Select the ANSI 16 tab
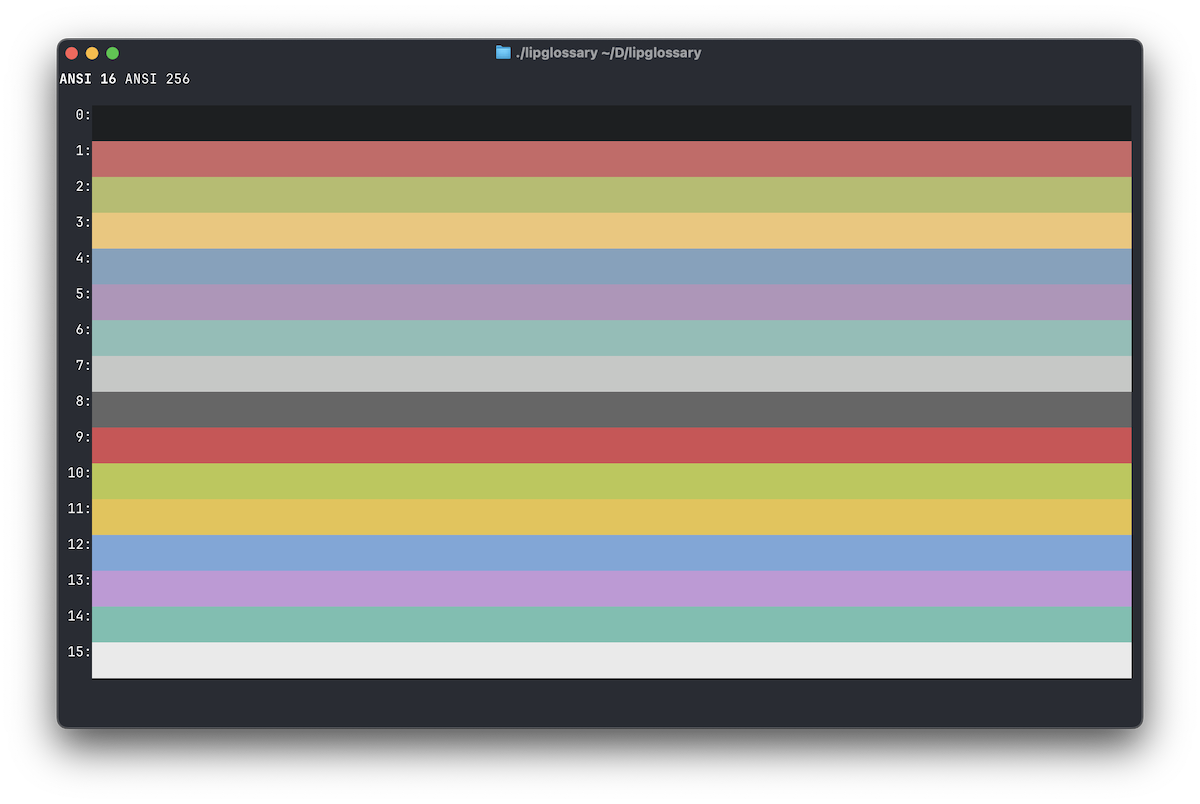This screenshot has height=804, width=1200. click(x=88, y=79)
